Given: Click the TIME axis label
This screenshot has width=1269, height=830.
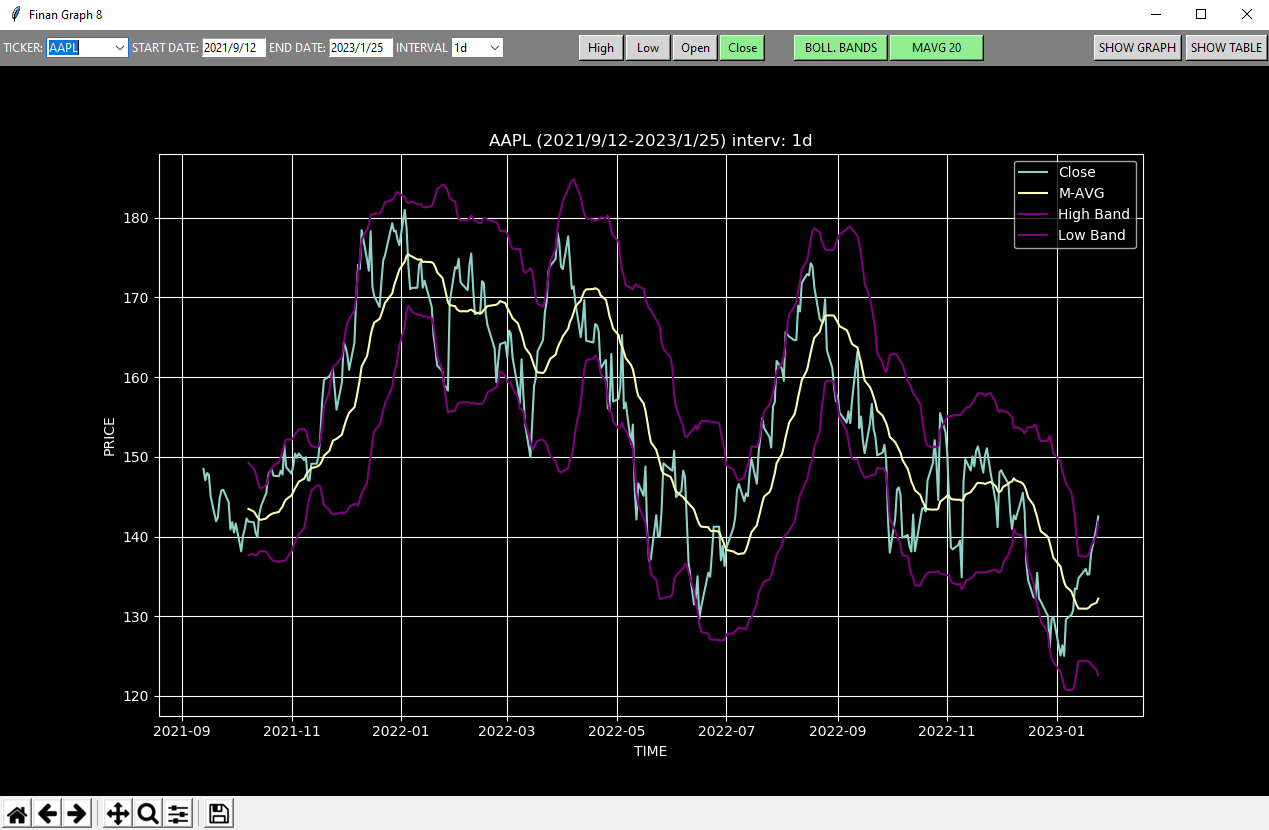Looking at the screenshot, I should [650, 751].
